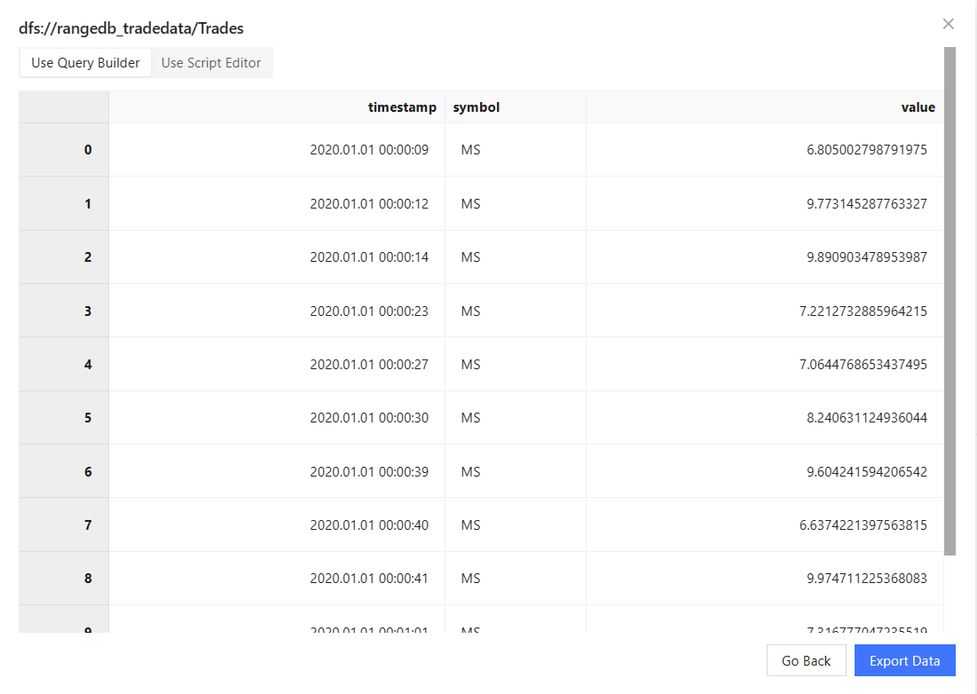This screenshot has width=977, height=694.
Task: Click the Export Data button
Action: (x=904, y=661)
